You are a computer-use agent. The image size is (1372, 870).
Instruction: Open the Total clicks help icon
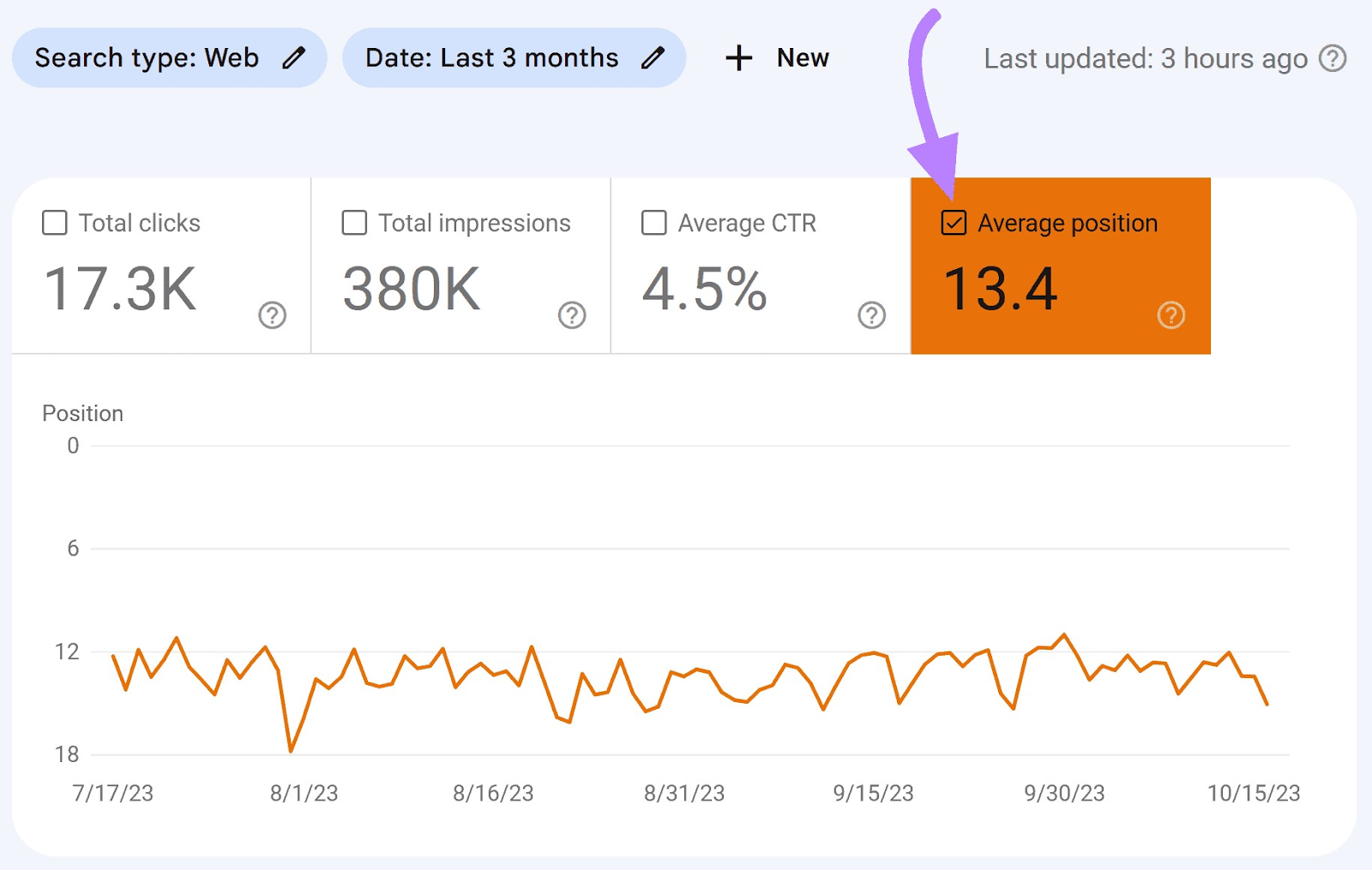click(x=273, y=315)
